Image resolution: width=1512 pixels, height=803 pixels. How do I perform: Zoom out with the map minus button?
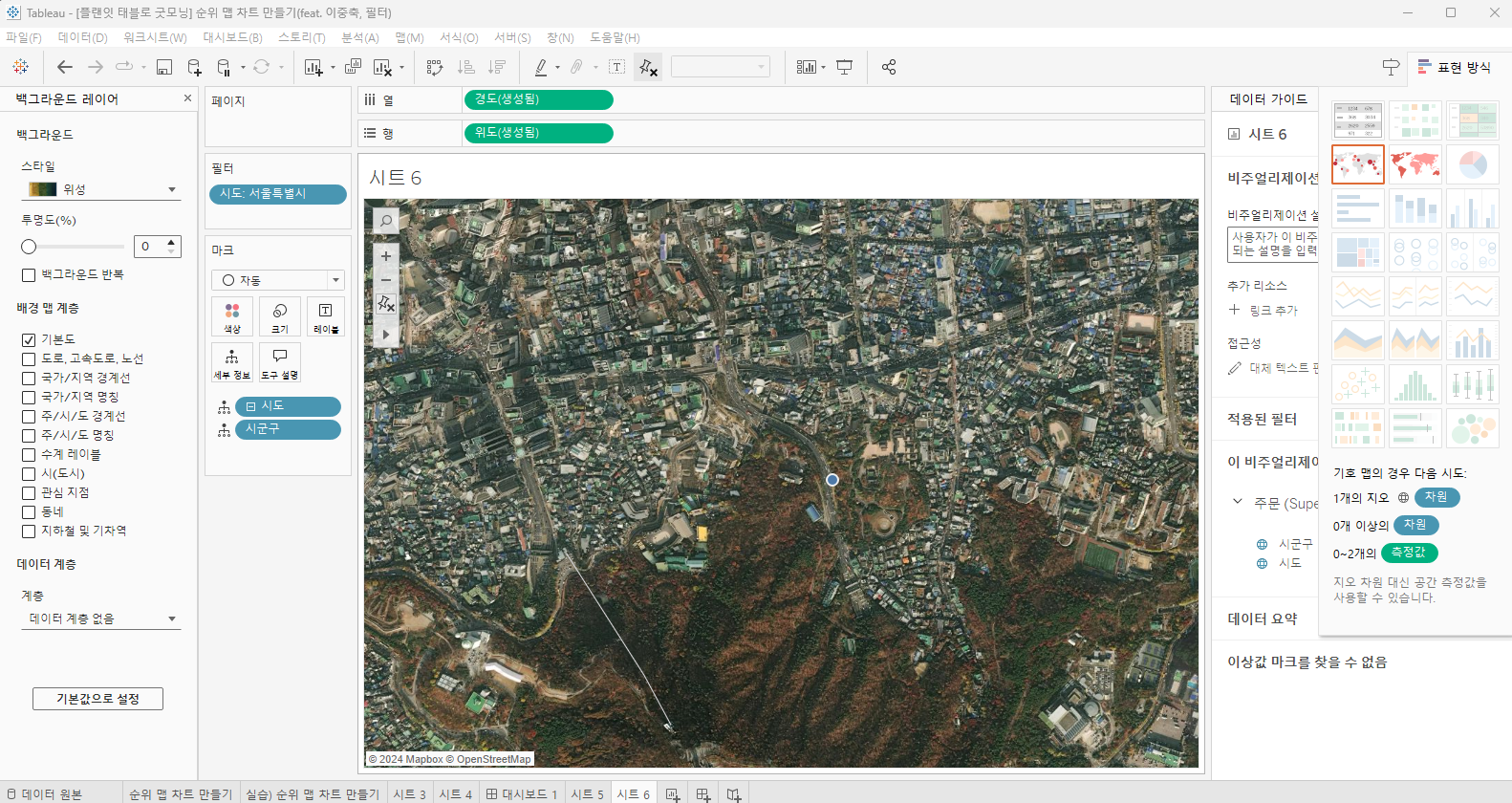click(386, 280)
